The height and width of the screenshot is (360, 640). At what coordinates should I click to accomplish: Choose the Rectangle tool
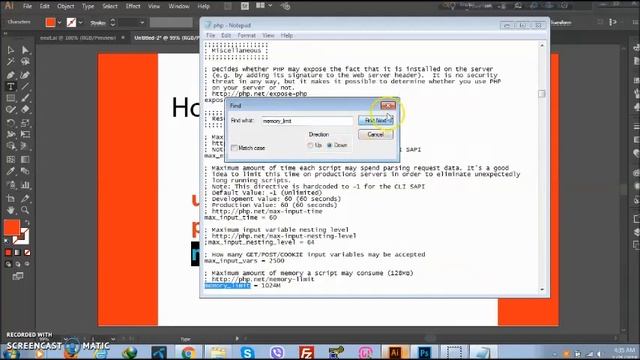tap(11, 98)
